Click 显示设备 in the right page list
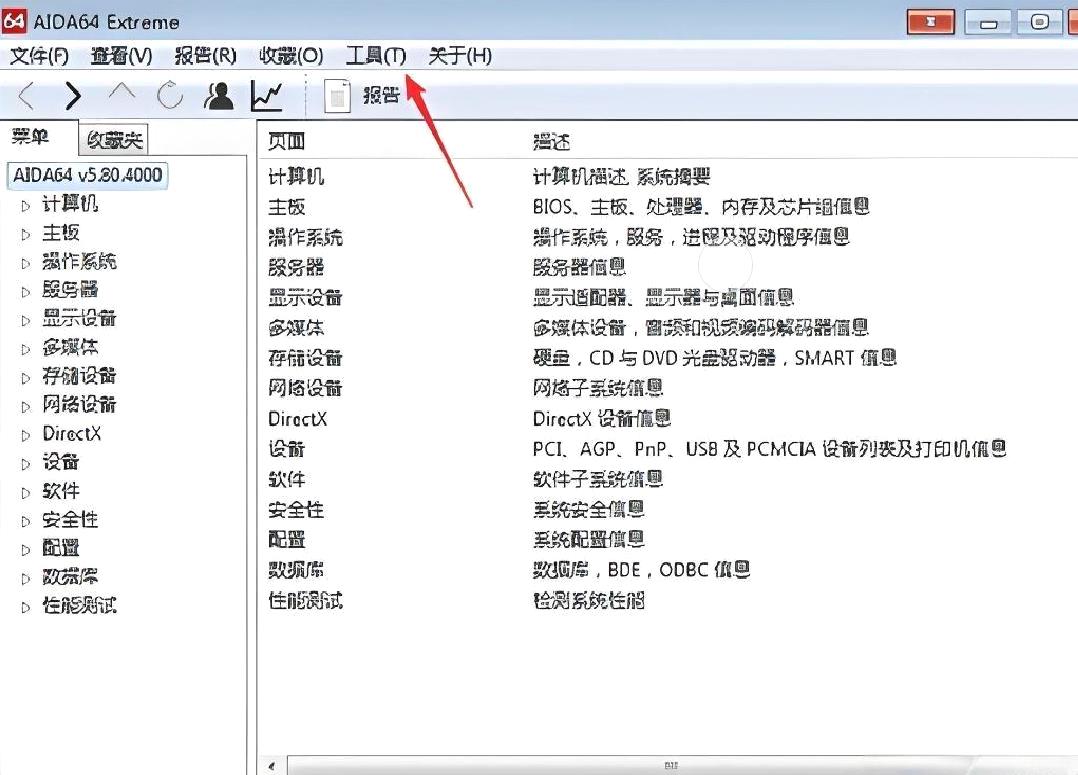 pos(305,298)
